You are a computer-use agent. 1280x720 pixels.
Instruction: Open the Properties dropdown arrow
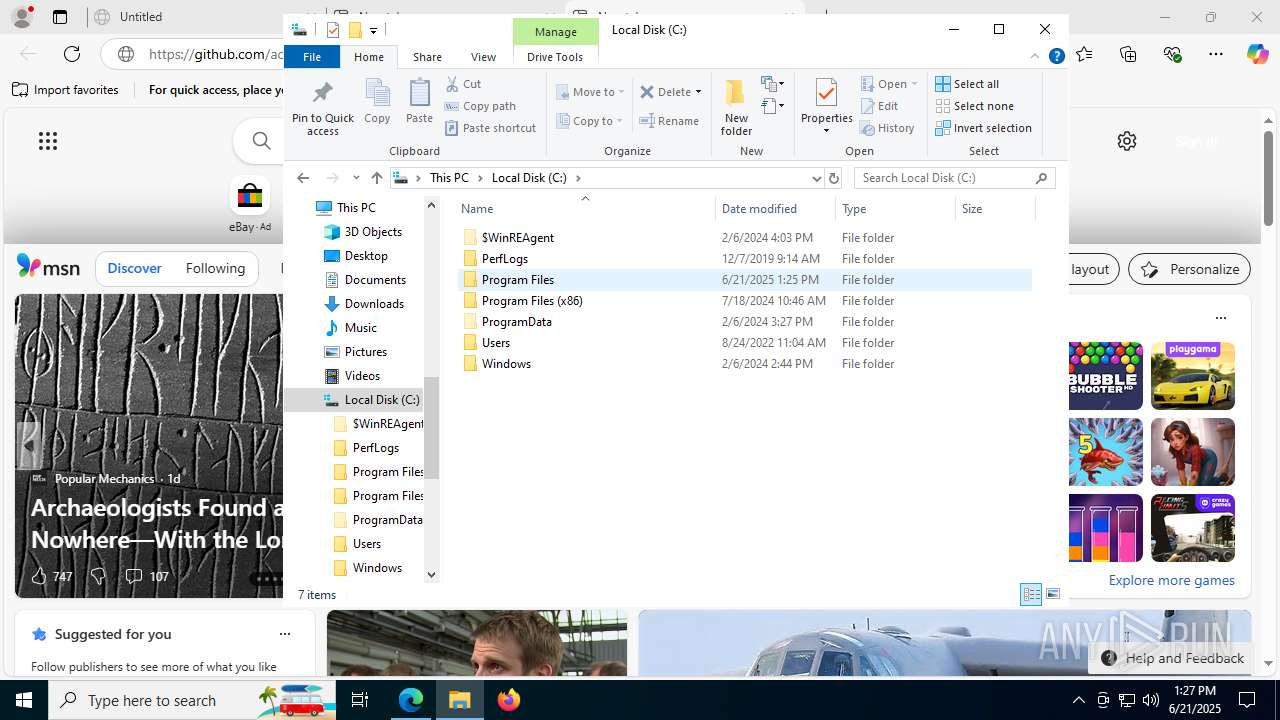(x=826, y=131)
